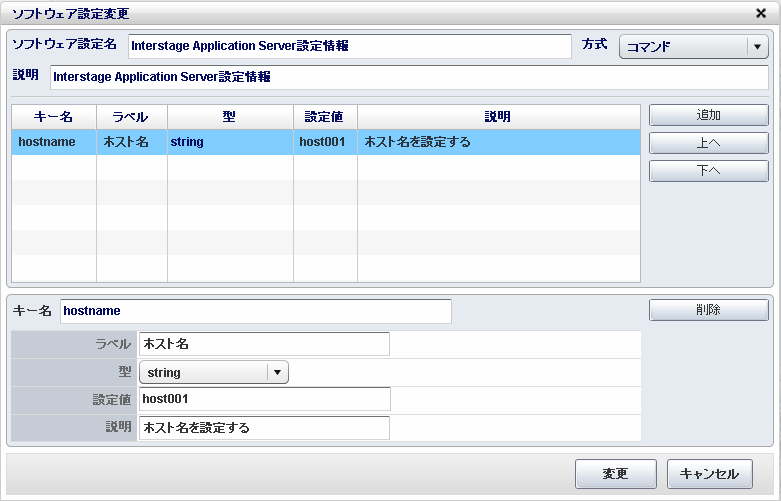The image size is (781, 501).
Task: Select the 型 column header
Action: [230, 117]
